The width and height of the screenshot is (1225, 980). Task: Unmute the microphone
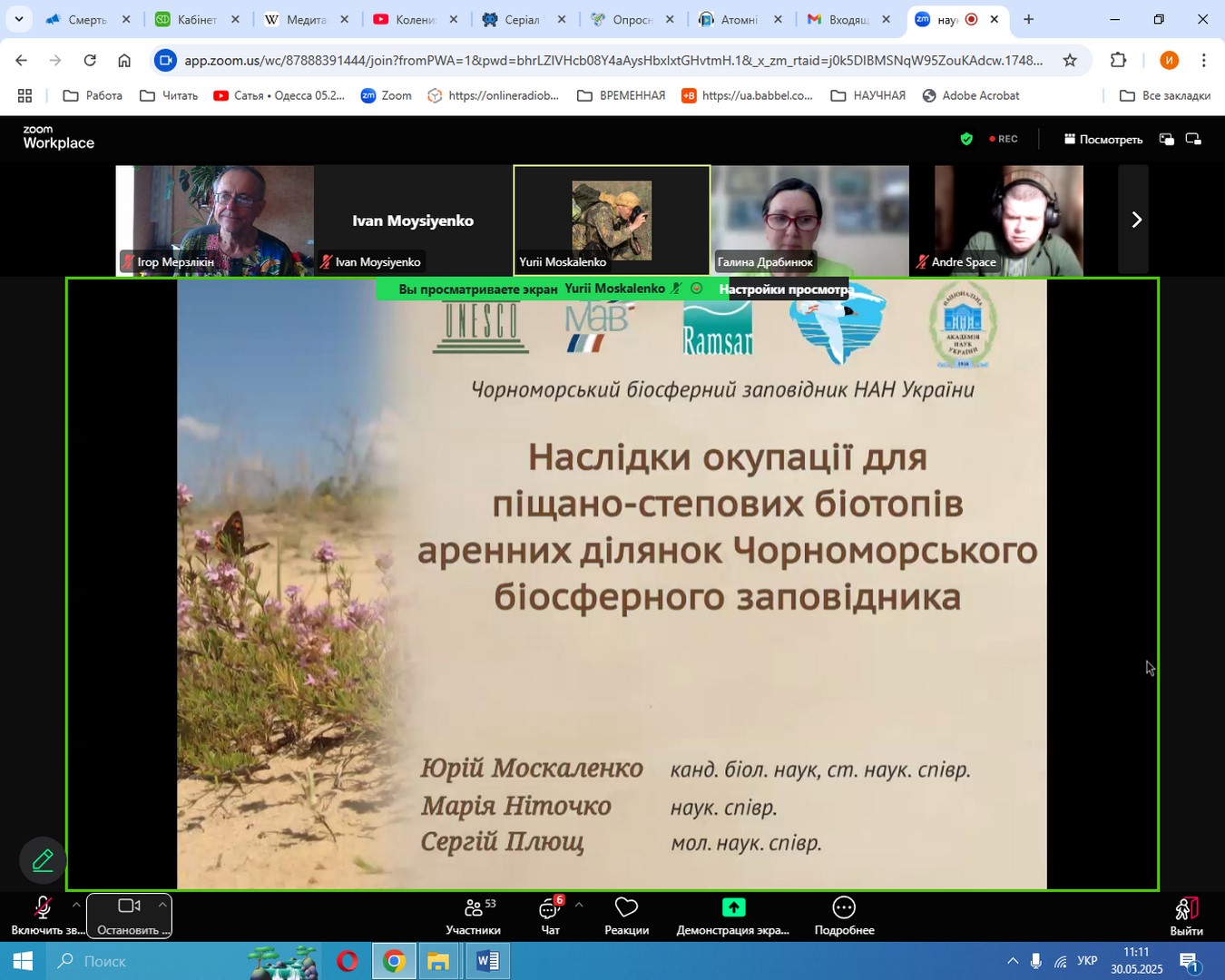click(42, 916)
